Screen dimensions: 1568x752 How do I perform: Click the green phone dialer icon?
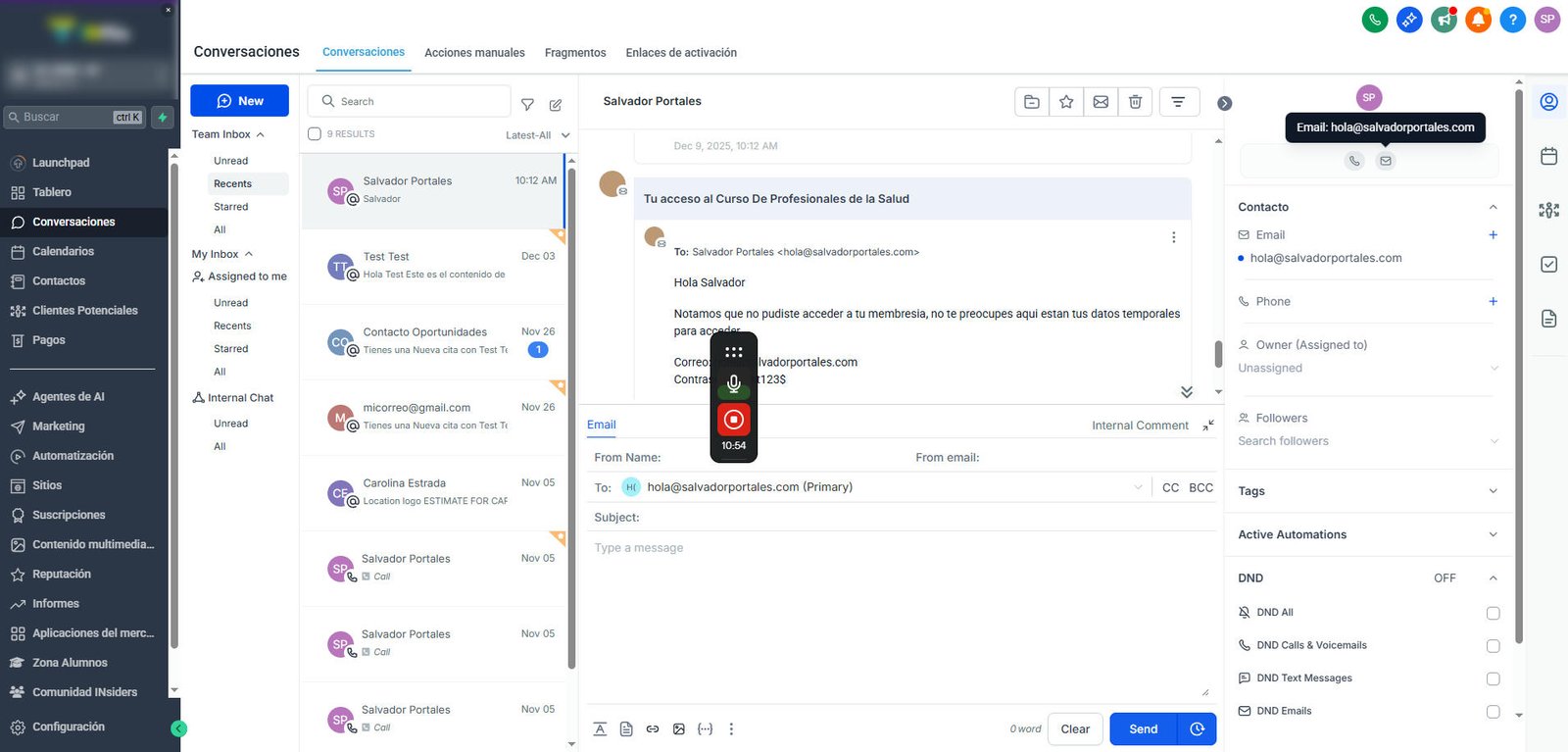click(x=1375, y=20)
